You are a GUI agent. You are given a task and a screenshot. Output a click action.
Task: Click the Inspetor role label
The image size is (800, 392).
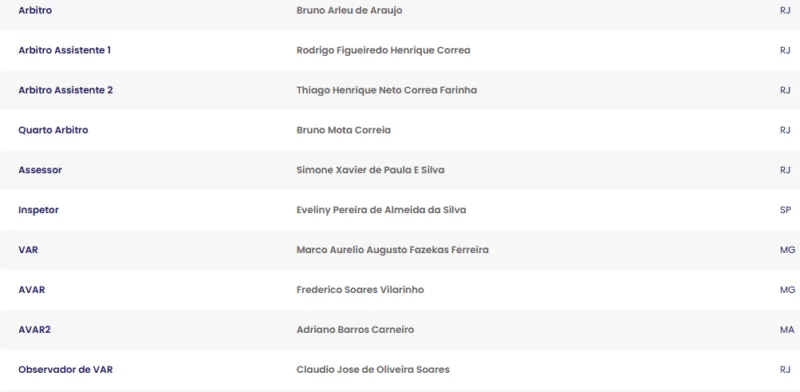(38, 210)
